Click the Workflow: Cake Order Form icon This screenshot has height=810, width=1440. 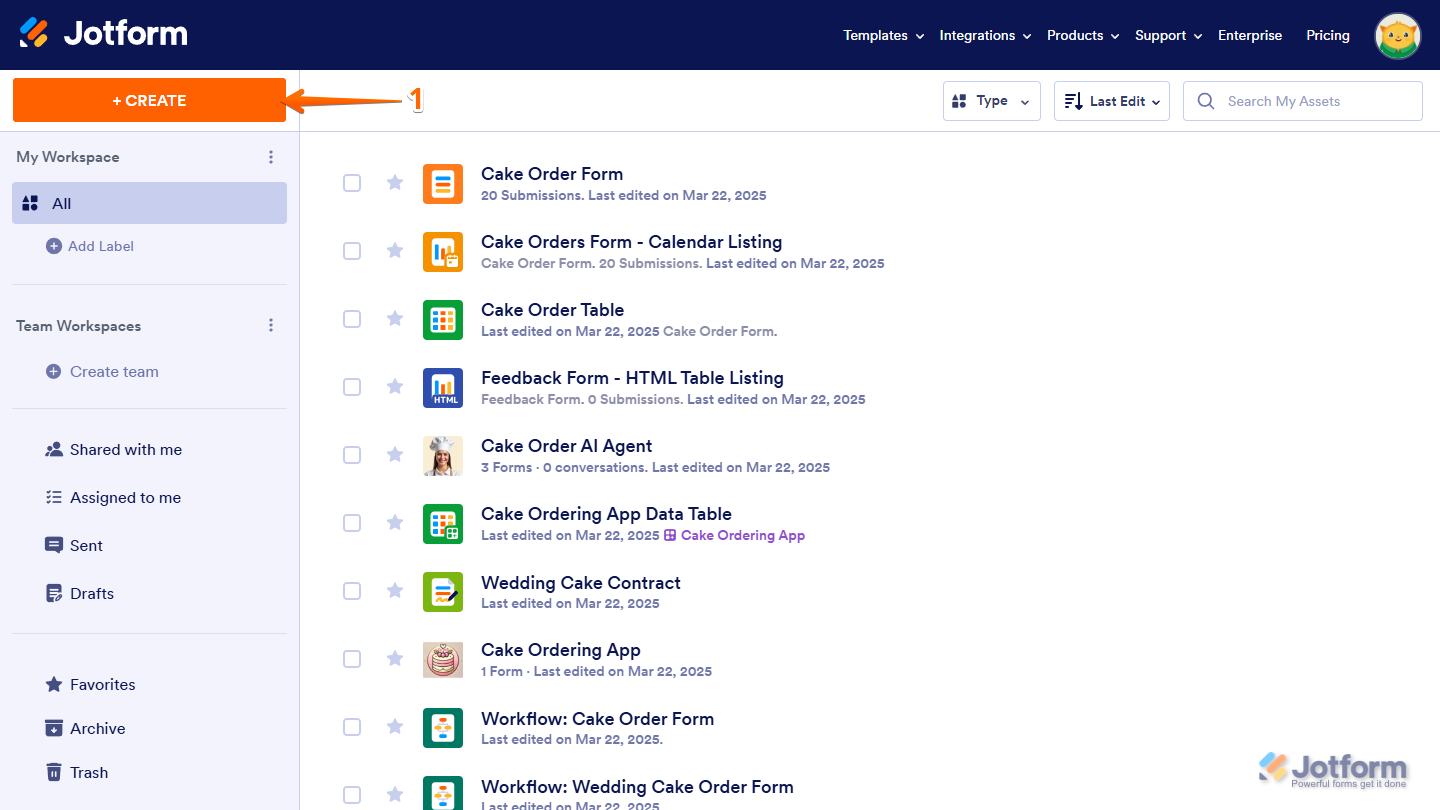tap(443, 727)
